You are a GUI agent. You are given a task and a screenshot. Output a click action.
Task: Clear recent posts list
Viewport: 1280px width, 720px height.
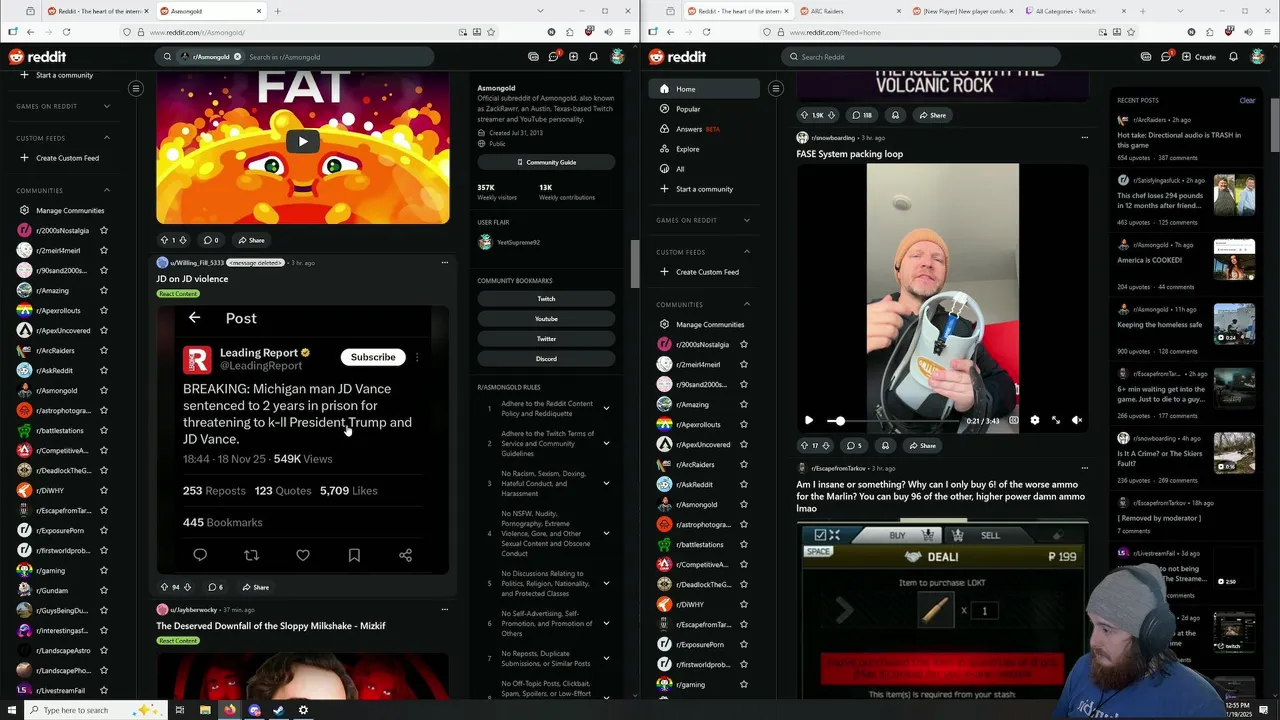[1247, 100]
